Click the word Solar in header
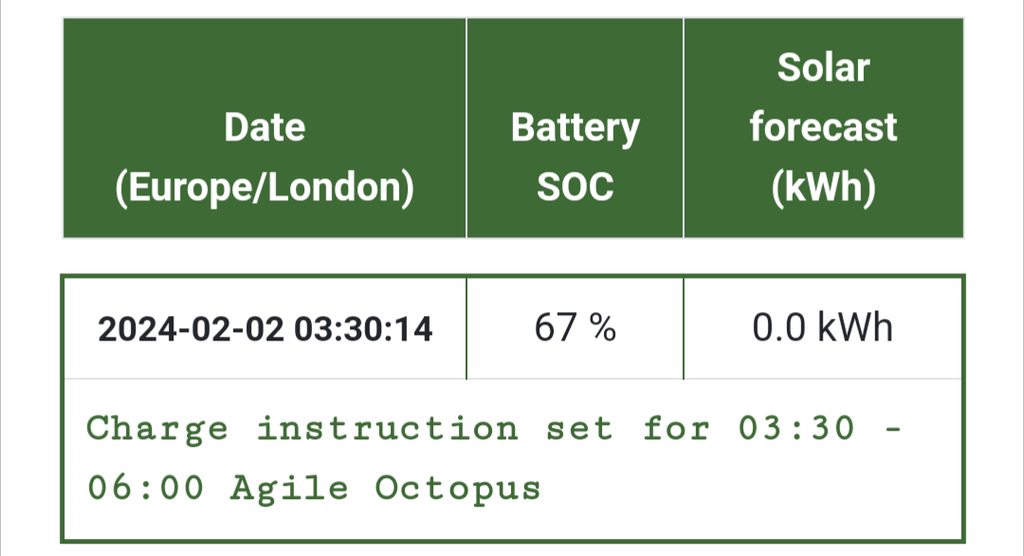The height and width of the screenshot is (556, 1024). pos(823,68)
